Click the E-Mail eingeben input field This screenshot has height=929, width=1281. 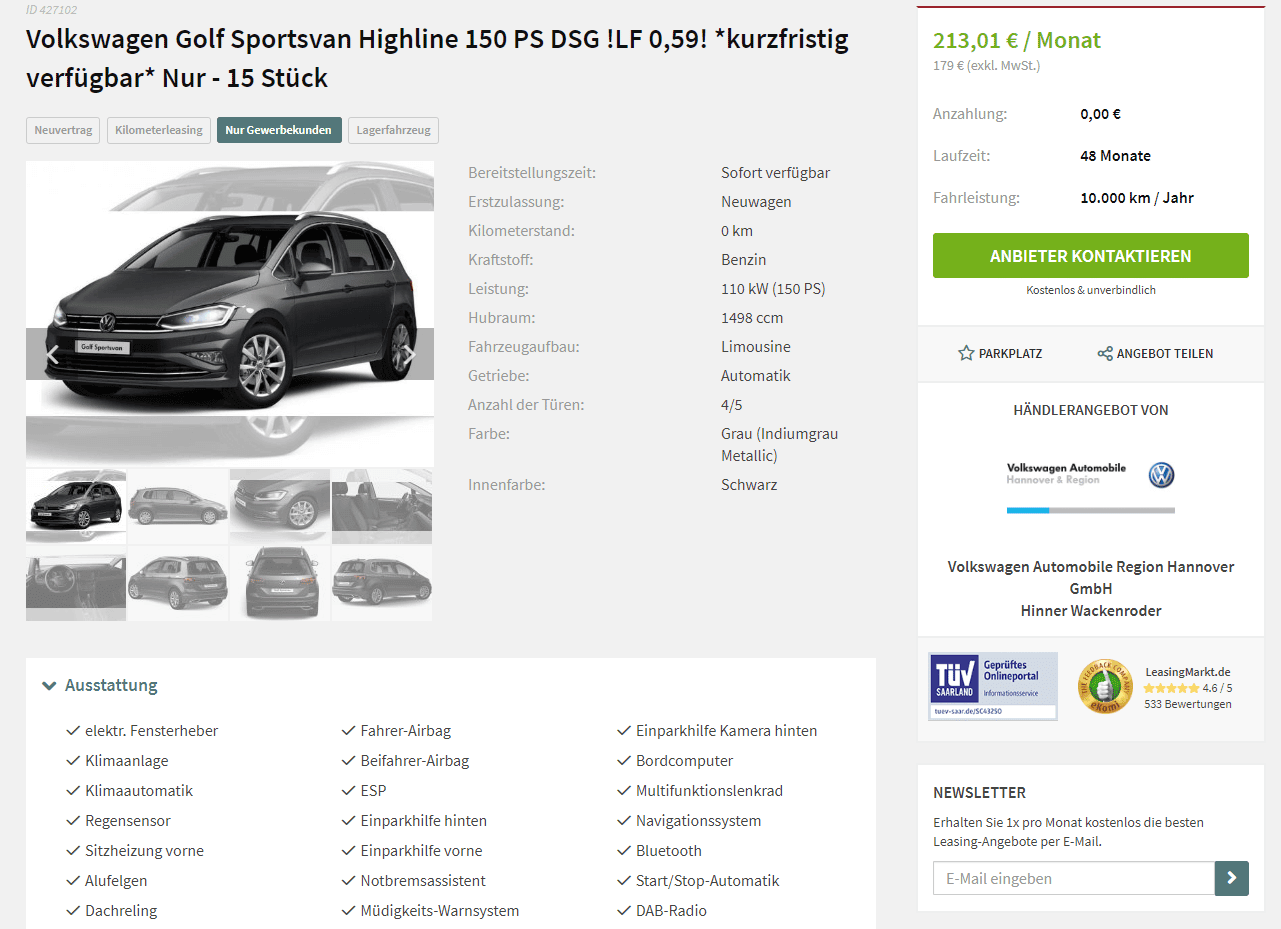click(x=1074, y=878)
